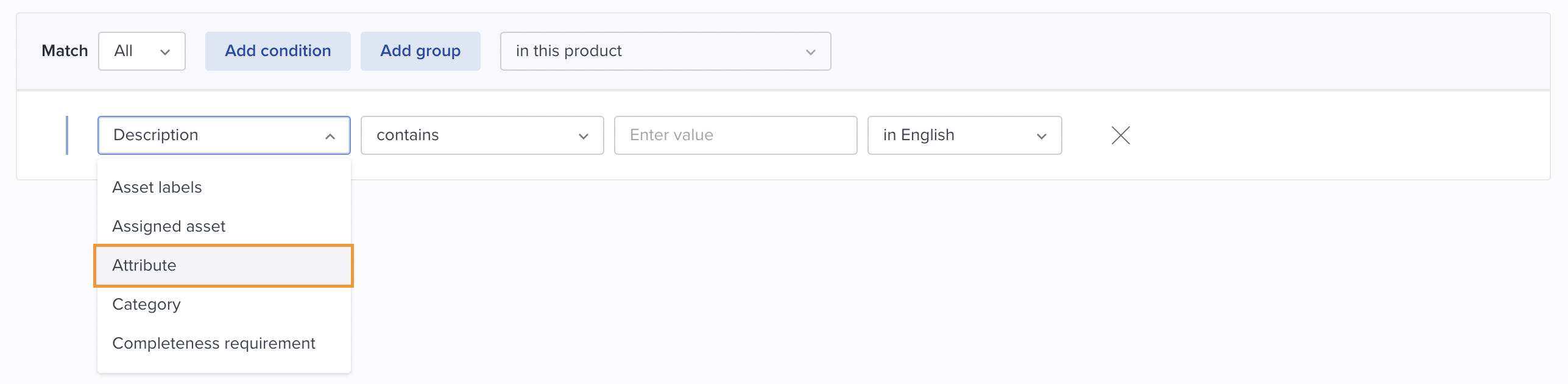Click the chevron arrow next to All
The image size is (1568, 384).
click(164, 52)
